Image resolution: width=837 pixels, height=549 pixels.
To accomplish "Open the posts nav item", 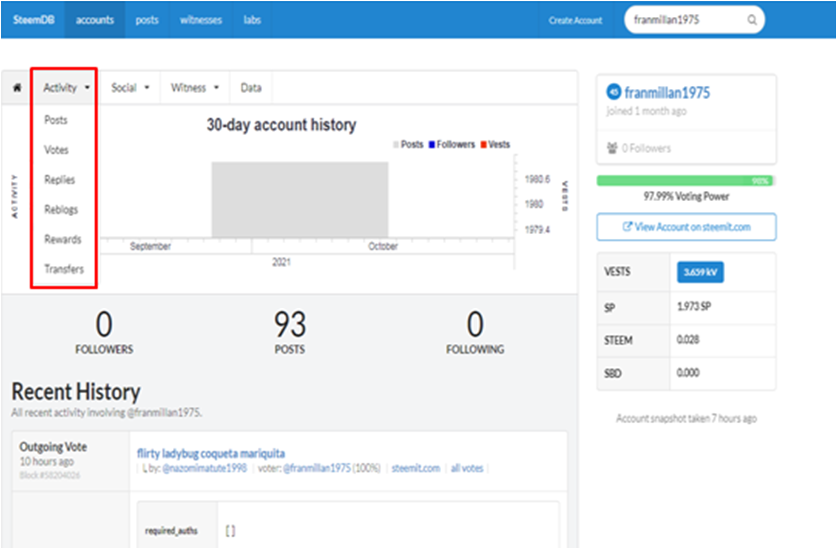I will coord(147,20).
